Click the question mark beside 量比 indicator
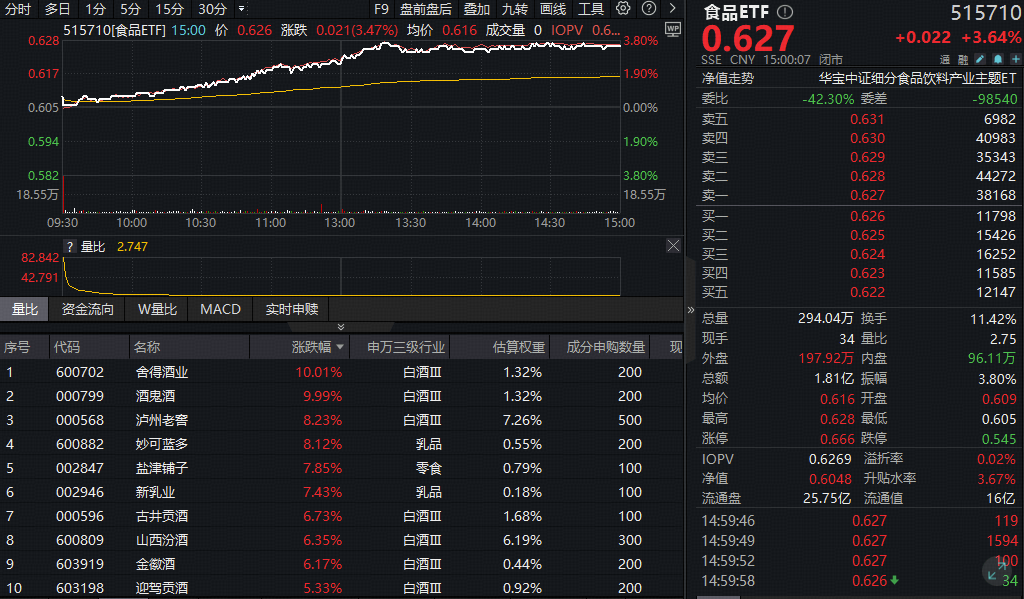1024x599 pixels. click(x=70, y=246)
